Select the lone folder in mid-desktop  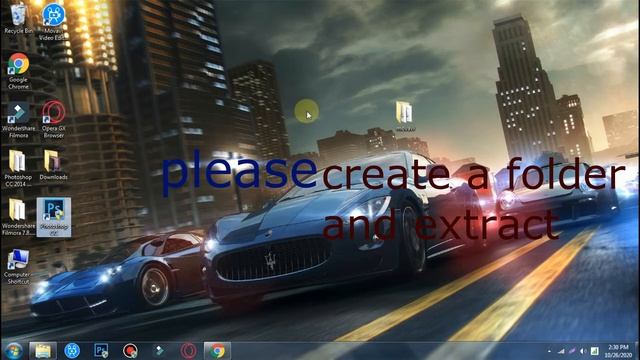click(404, 116)
